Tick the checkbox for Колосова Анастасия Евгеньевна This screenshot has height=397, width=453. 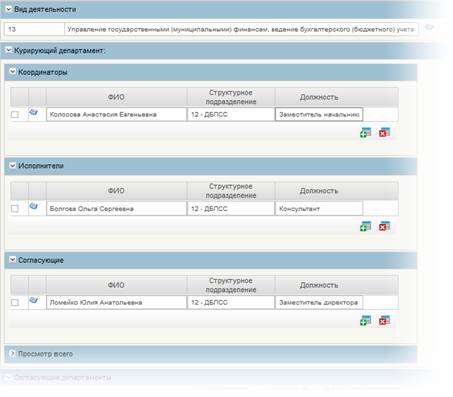(x=15, y=115)
